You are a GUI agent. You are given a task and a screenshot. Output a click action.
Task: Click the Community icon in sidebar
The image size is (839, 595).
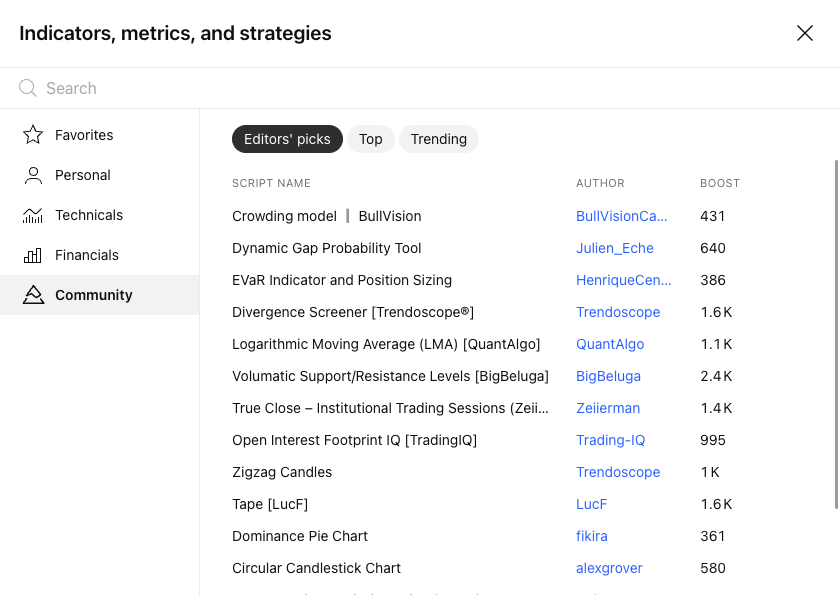click(33, 295)
